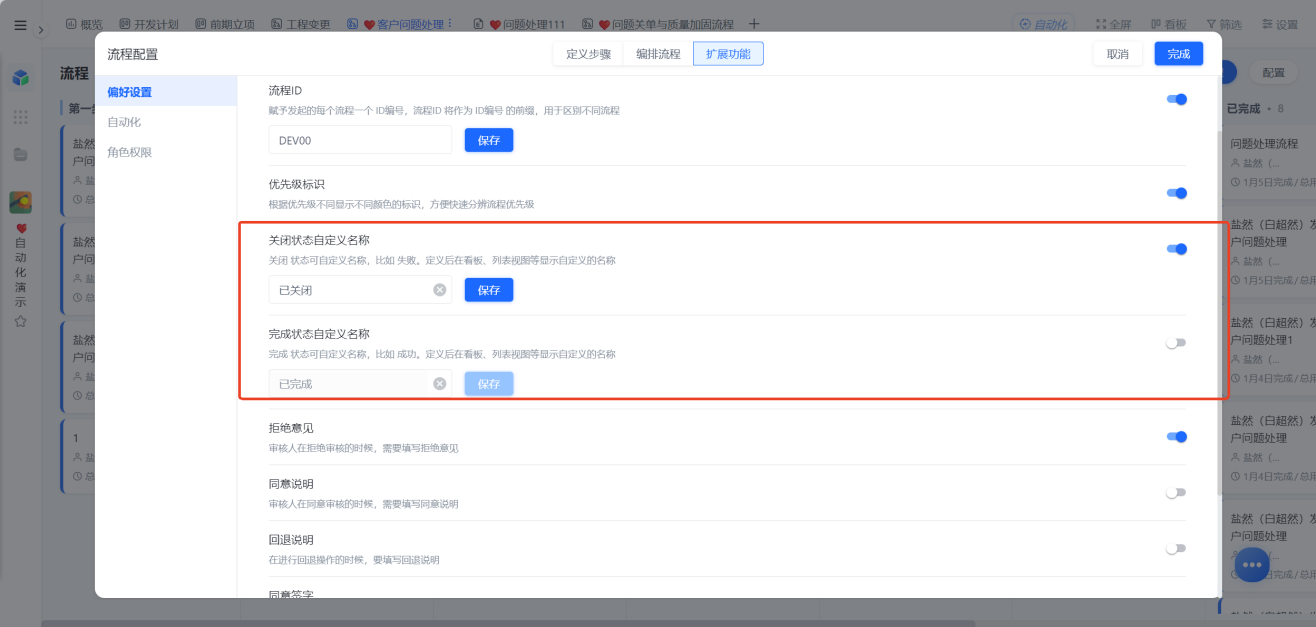The height and width of the screenshot is (627, 1316).
Task: Select 偏好设置 in left menu
Action: [x=166, y=92]
